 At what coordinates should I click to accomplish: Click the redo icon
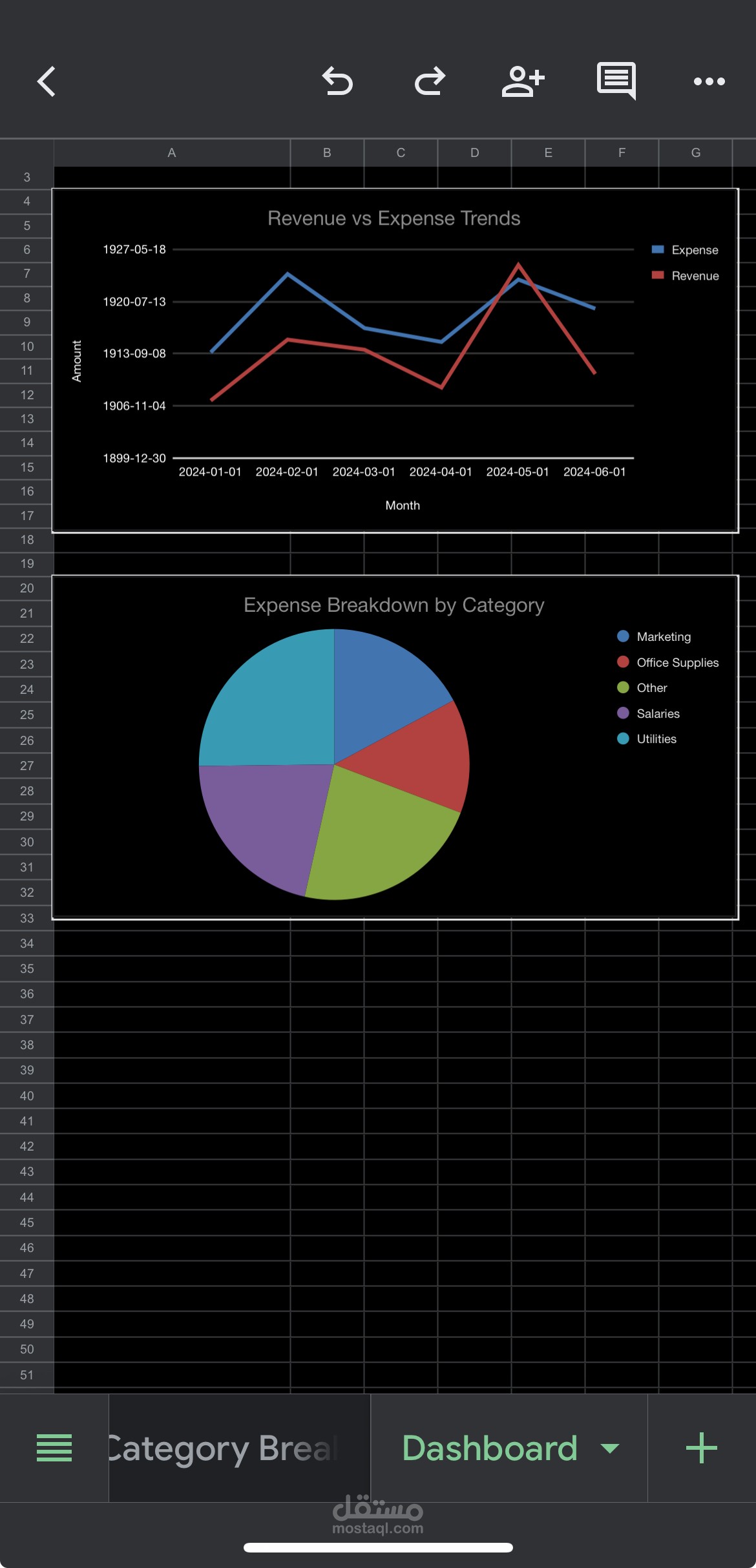(x=430, y=81)
